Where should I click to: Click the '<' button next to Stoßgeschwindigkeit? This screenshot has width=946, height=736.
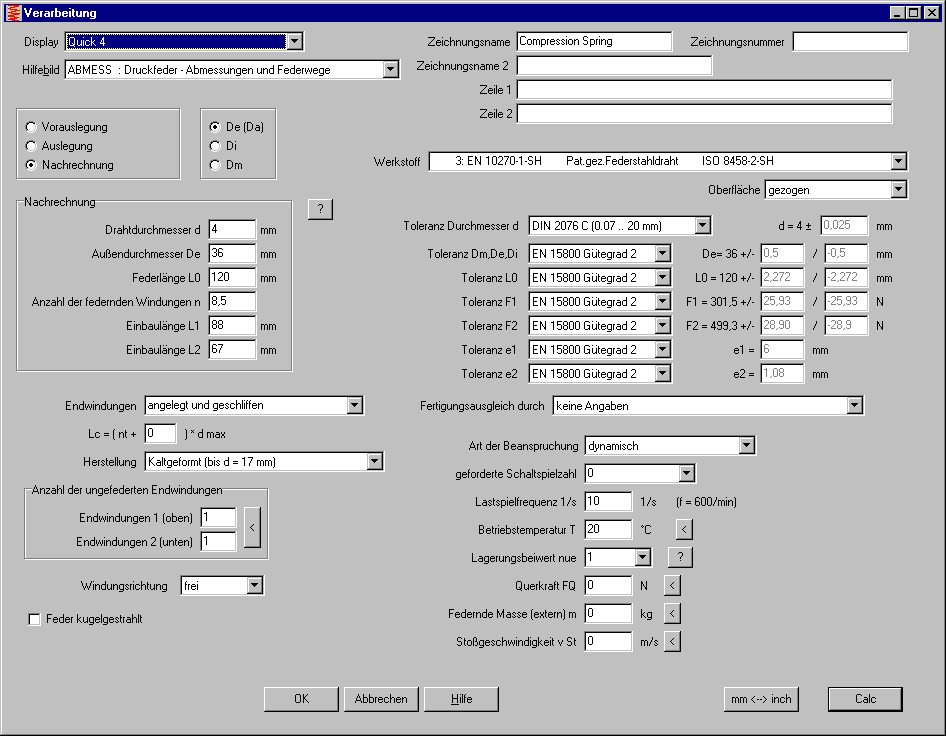(x=673, y=641)
